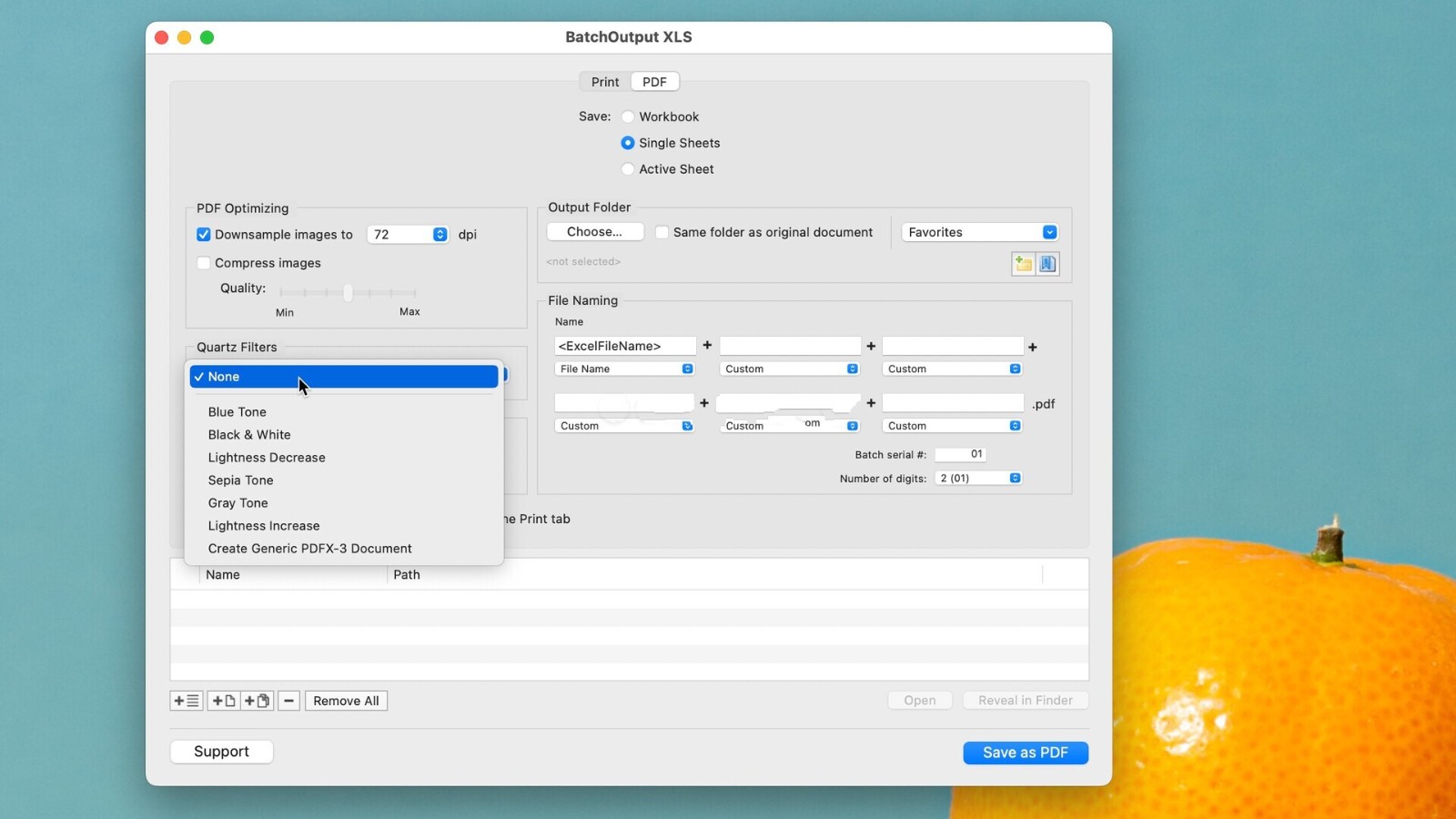The height and width of the screenshot is (819, 1456).
Task: Click the add multiple documents icon
Action: [257, 701]
